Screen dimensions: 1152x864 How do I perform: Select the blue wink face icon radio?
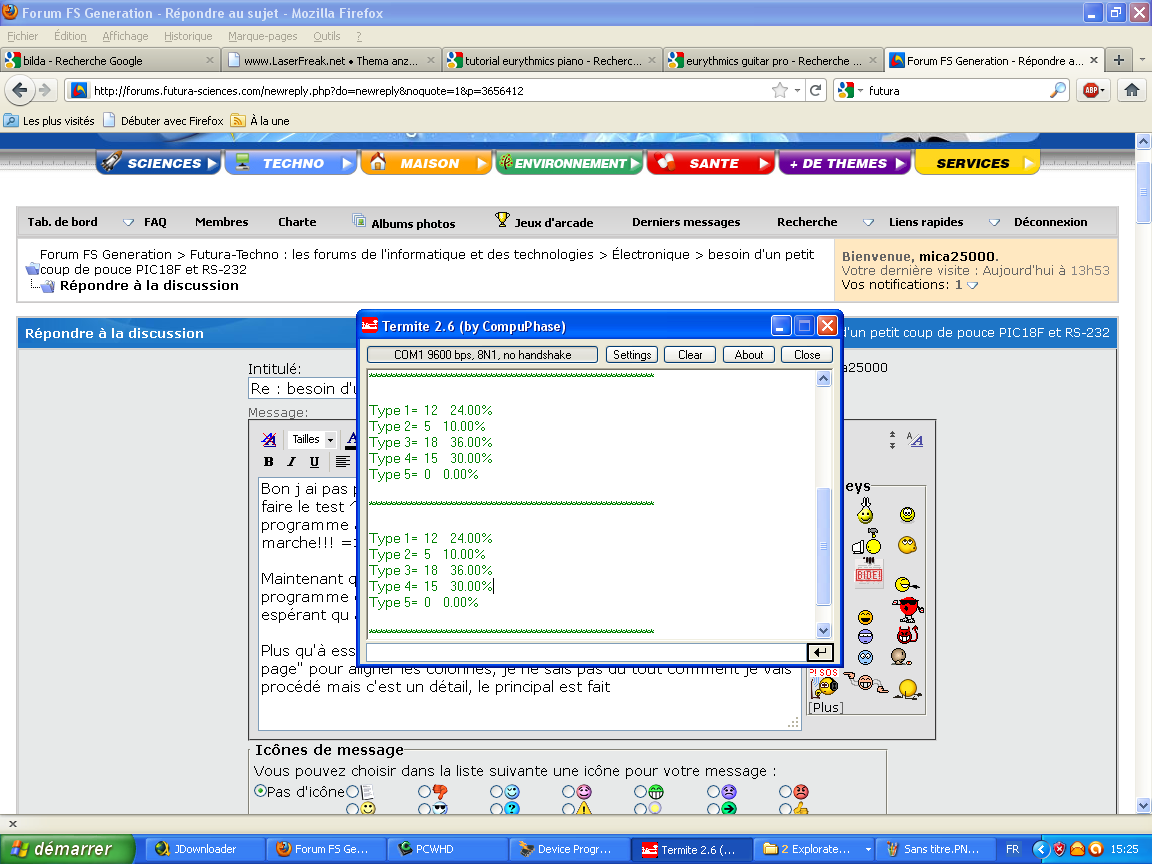(x=496, y=791)
